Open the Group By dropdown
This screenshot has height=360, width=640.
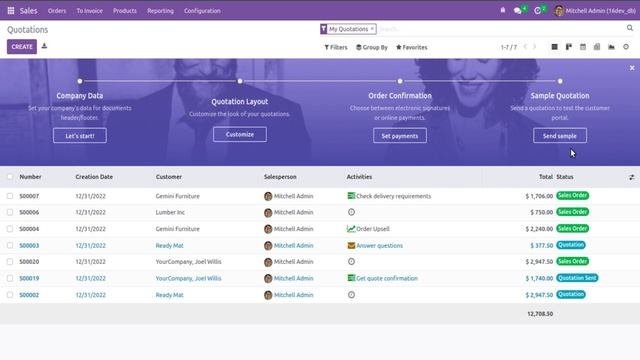pyautogui.click(x=372, y=47)
